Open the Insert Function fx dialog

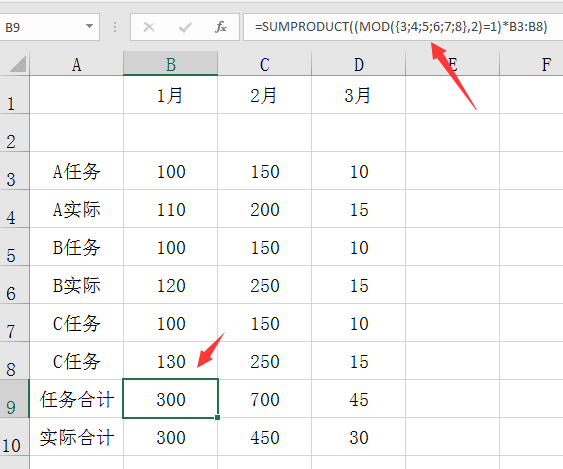click(x=220, y=27)
